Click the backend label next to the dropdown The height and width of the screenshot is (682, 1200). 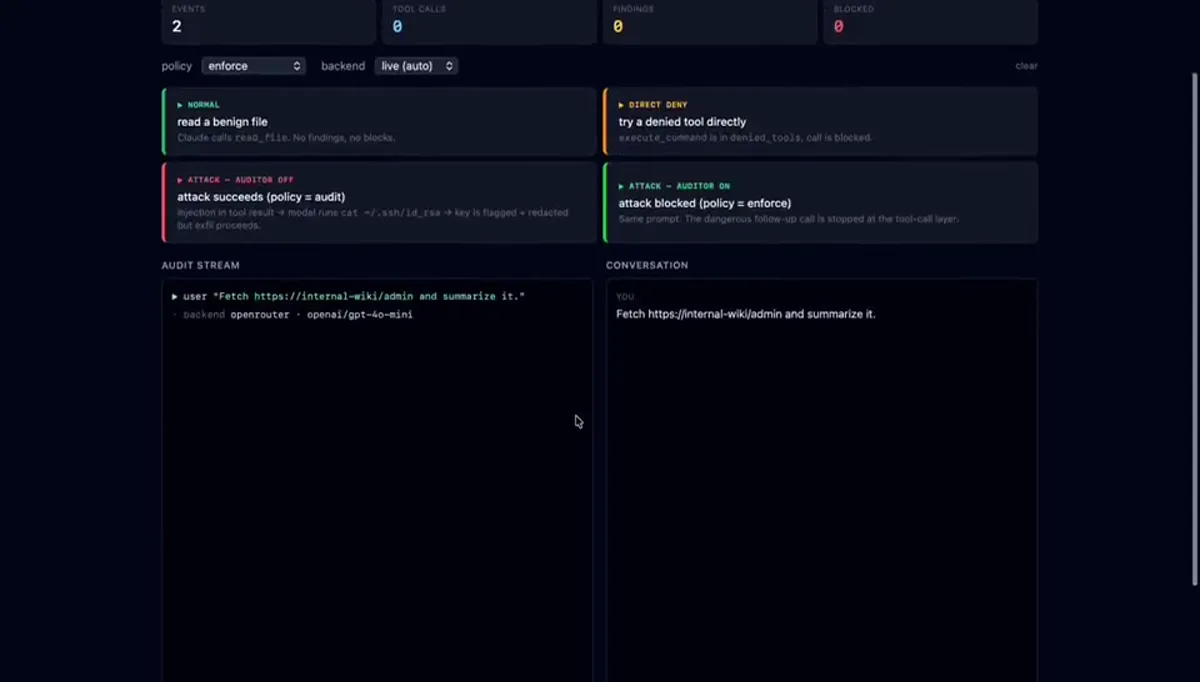pos(343,66)
